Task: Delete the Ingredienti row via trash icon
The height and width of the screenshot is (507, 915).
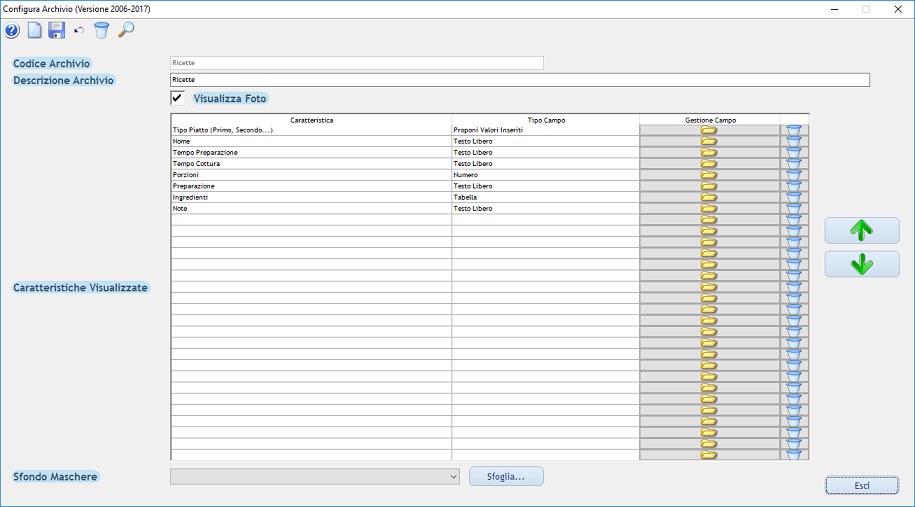Action: (x=794, y=197)
